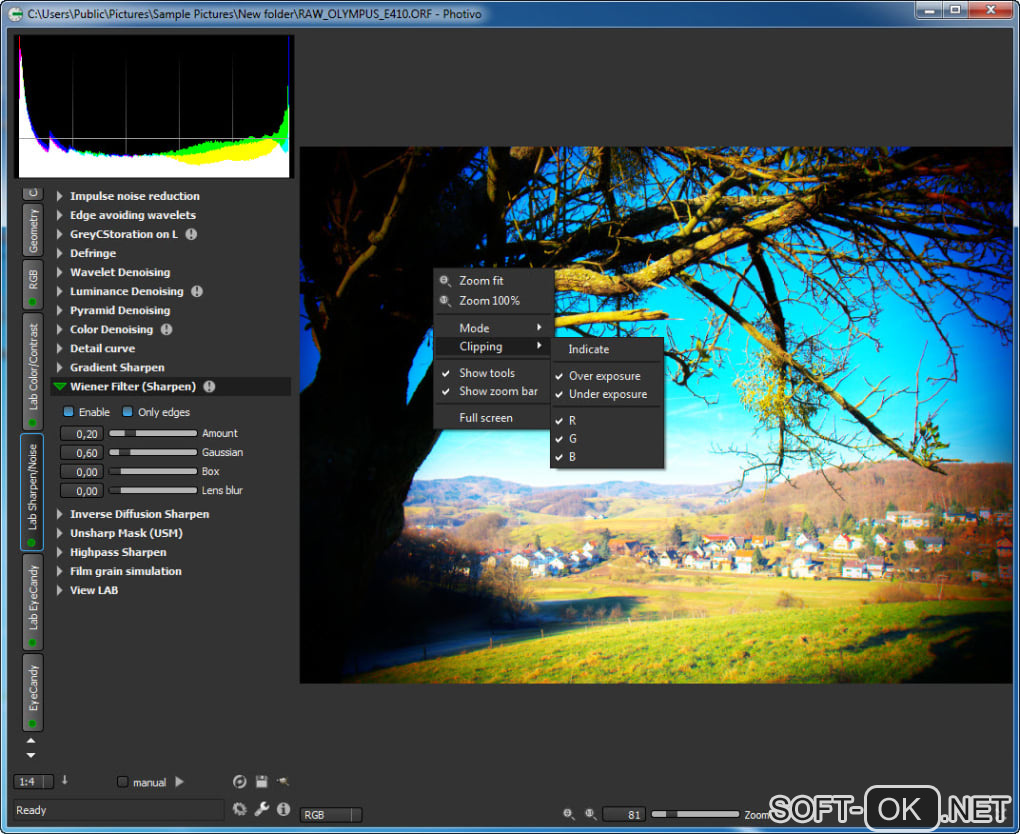Click the Lens blur value field
Viewport: 1020px width, 834px height.
[81, 491]
